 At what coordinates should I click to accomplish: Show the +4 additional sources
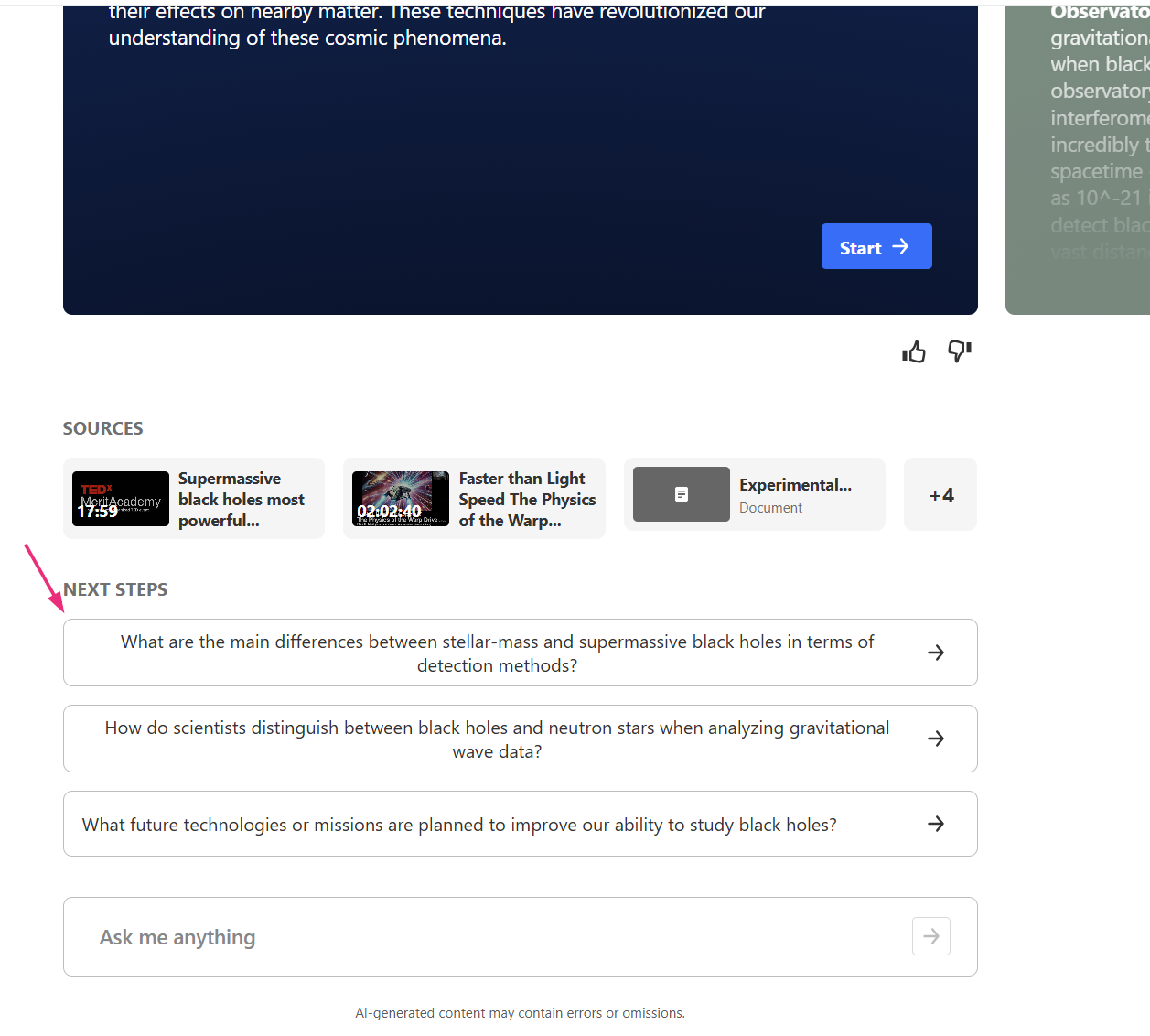point(940,494)
